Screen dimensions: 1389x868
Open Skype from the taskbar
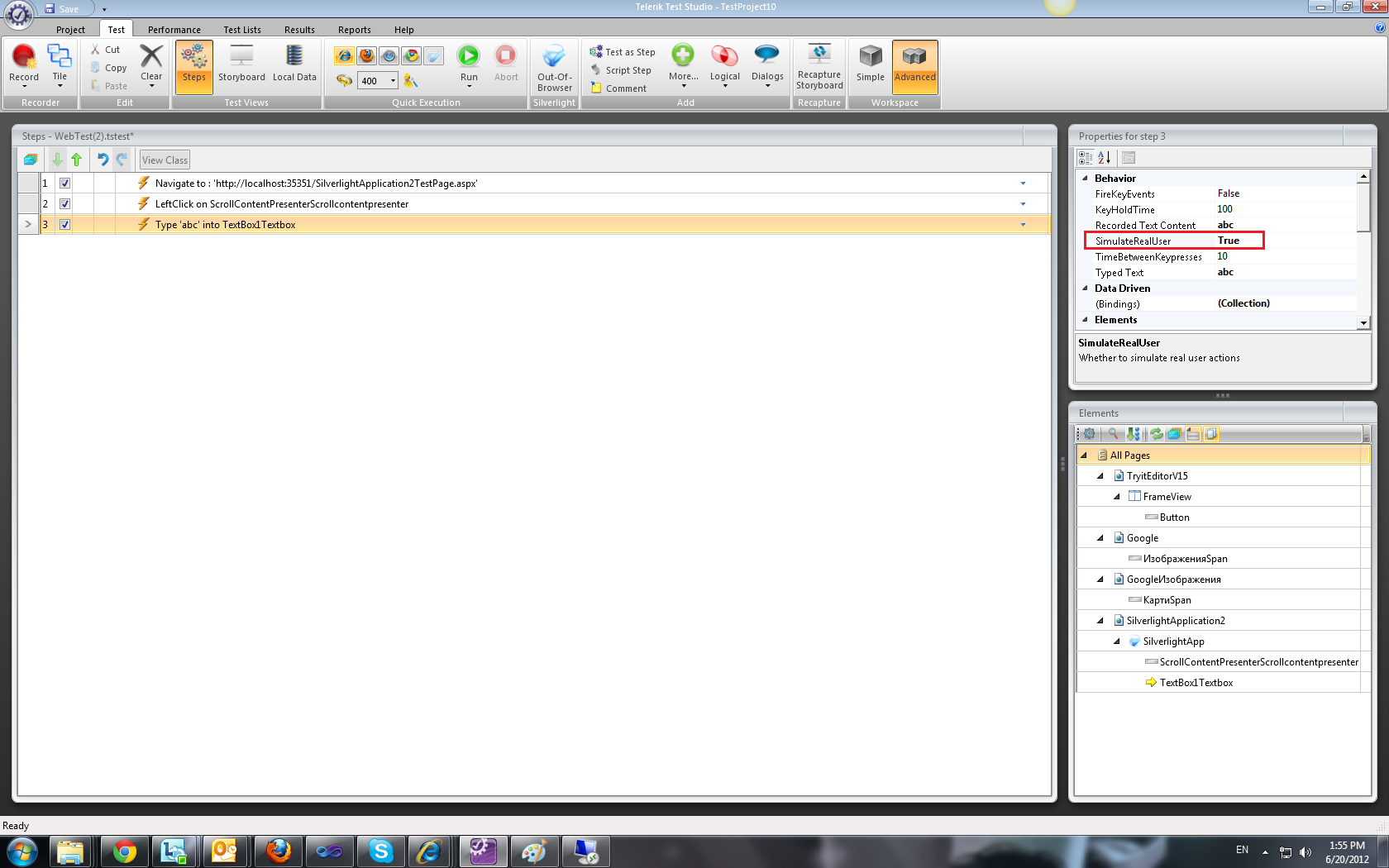click(x=380, y=851)
